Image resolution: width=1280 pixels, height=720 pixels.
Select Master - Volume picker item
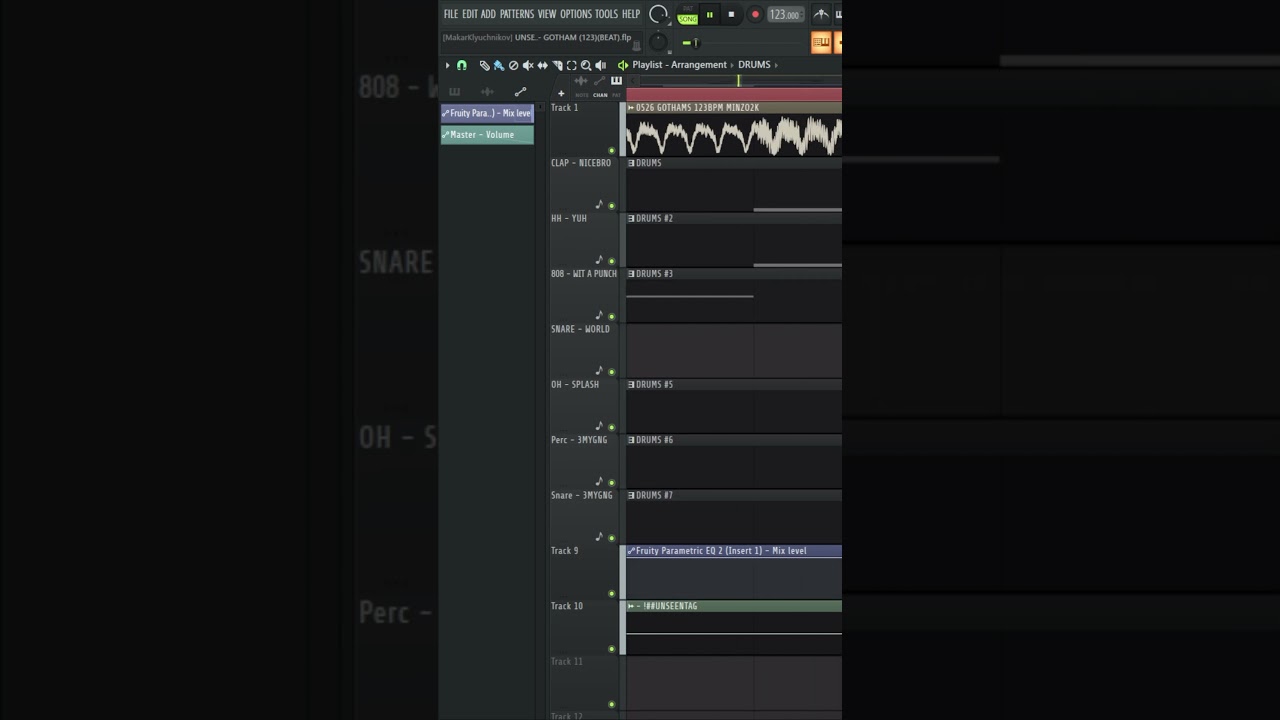click(487, 135)
